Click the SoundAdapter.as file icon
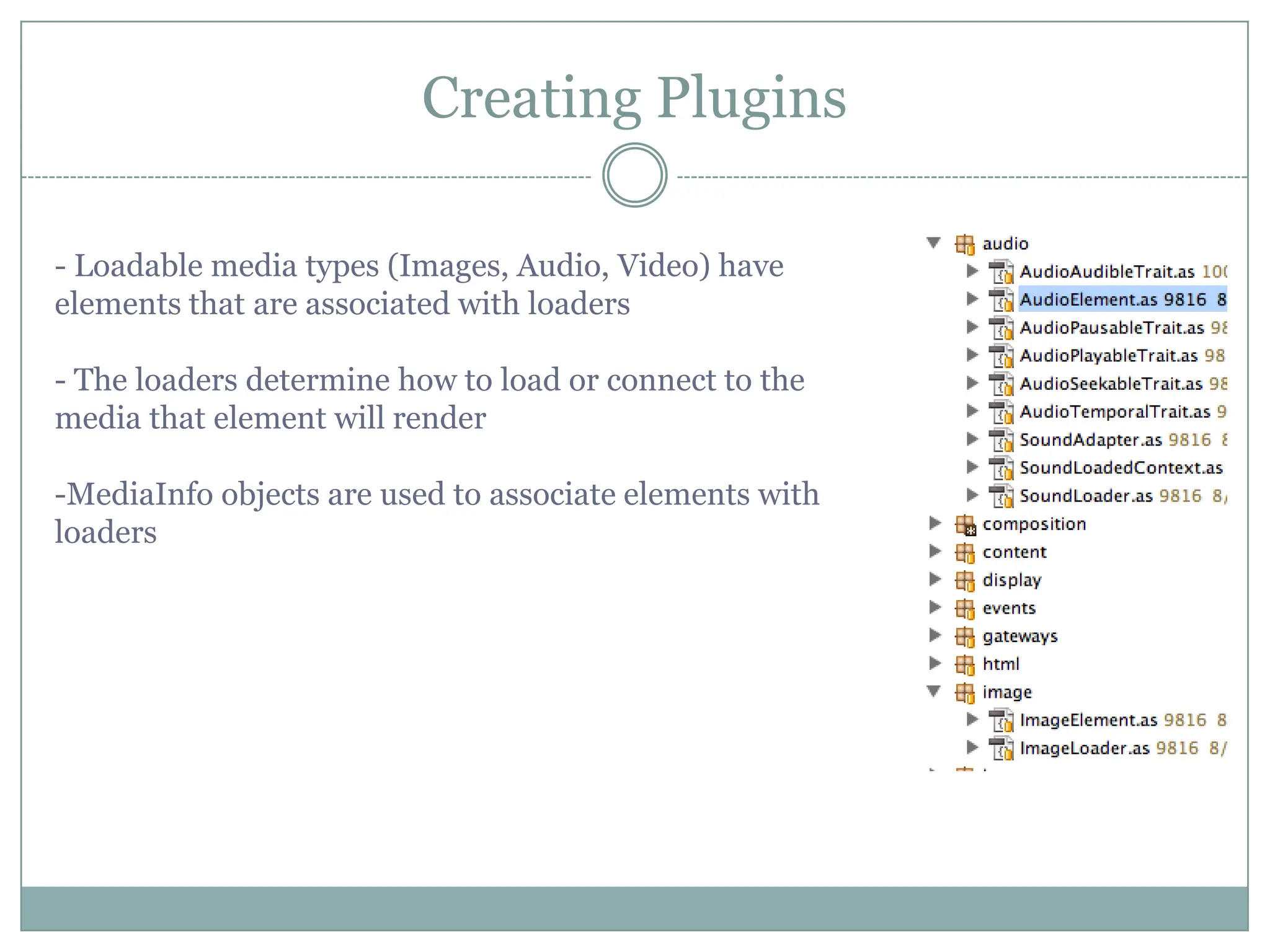The width and height of the screenshot is (1270, 952). [1001, 440]
